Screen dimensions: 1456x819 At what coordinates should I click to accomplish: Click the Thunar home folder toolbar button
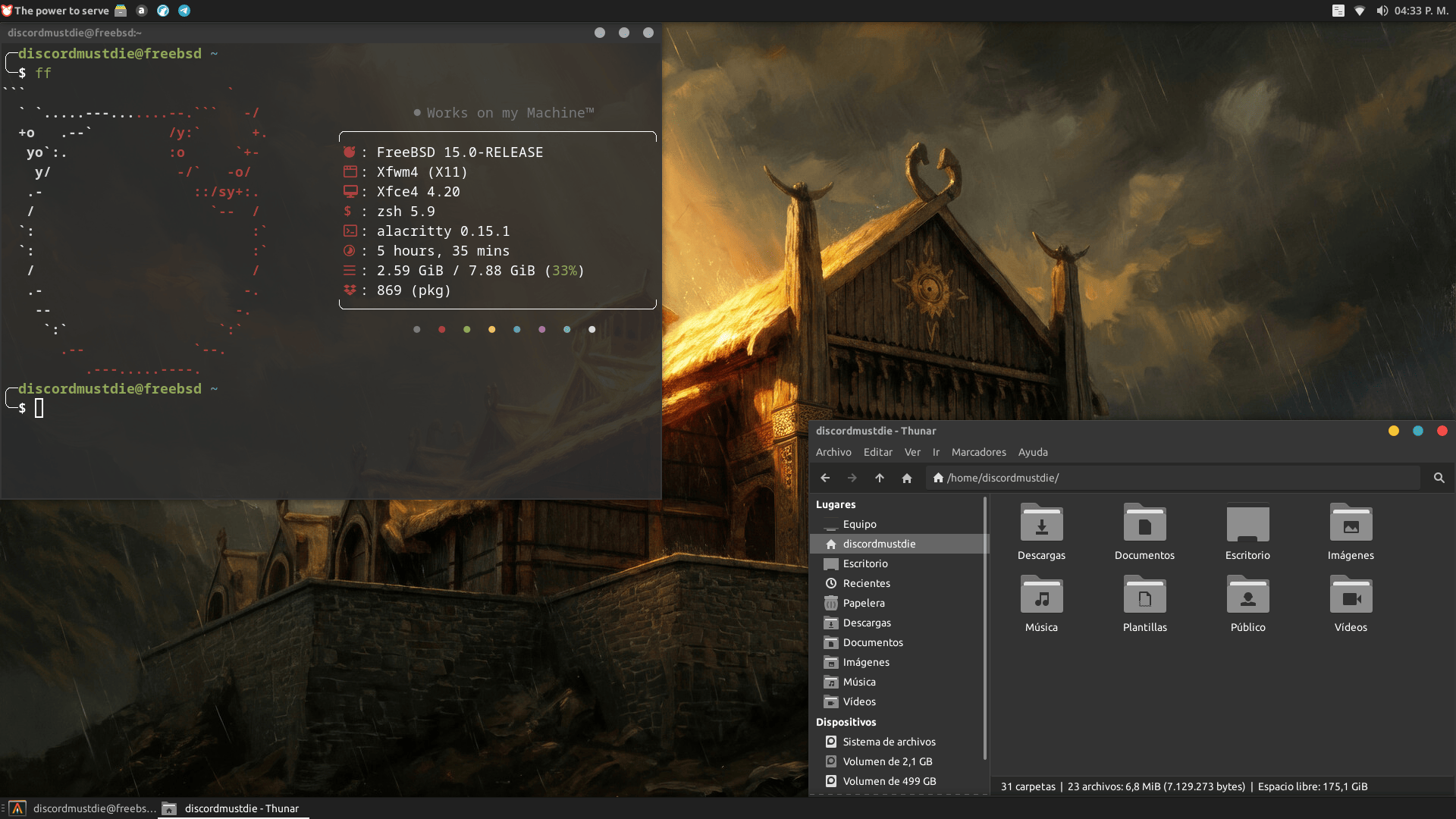pos(907,478)
